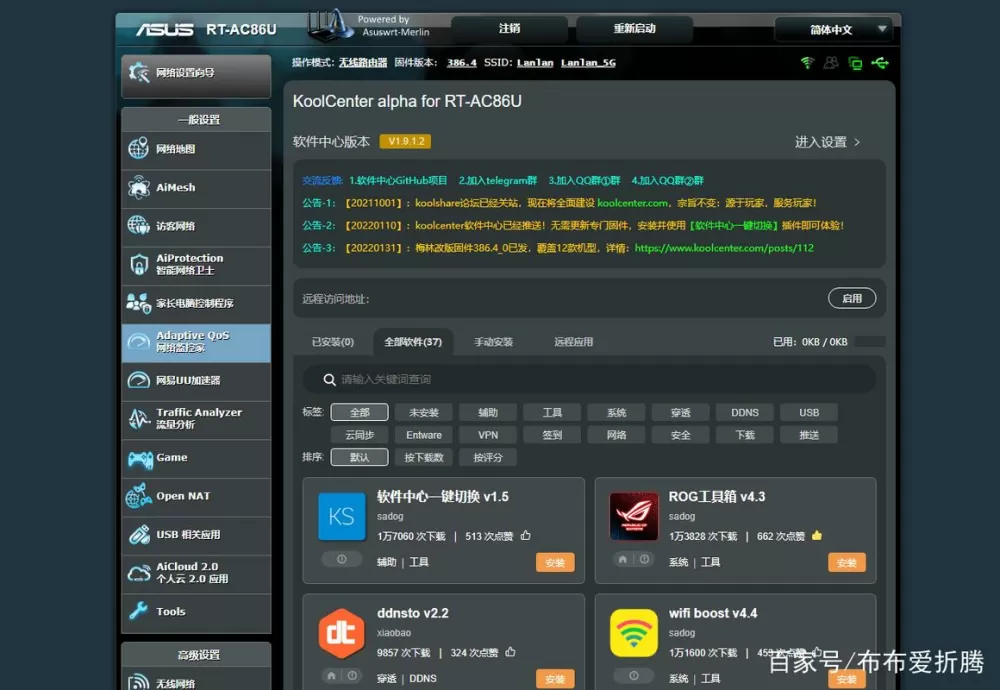Click the KS plugin icon thumbnail
The height and width of the screenshot is (690, 1000).
342,516
